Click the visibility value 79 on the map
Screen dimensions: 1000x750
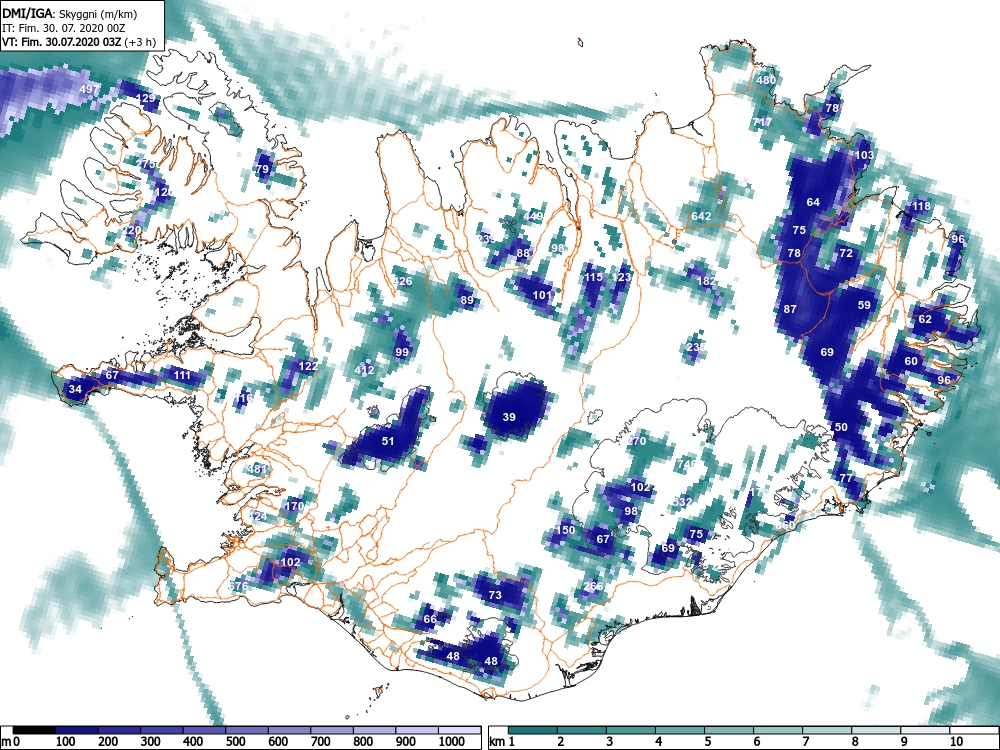262,169
